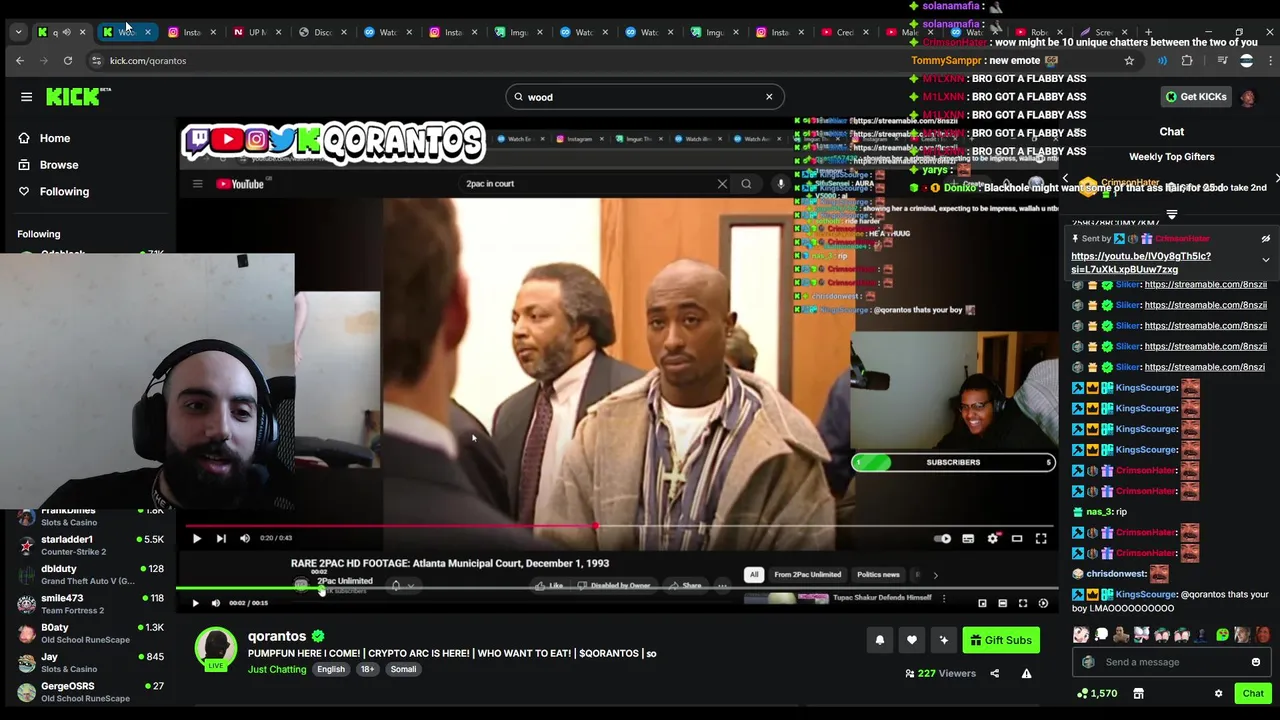Toggle YouTube autoplay switch
The image size is (1280, 720).
942,538
